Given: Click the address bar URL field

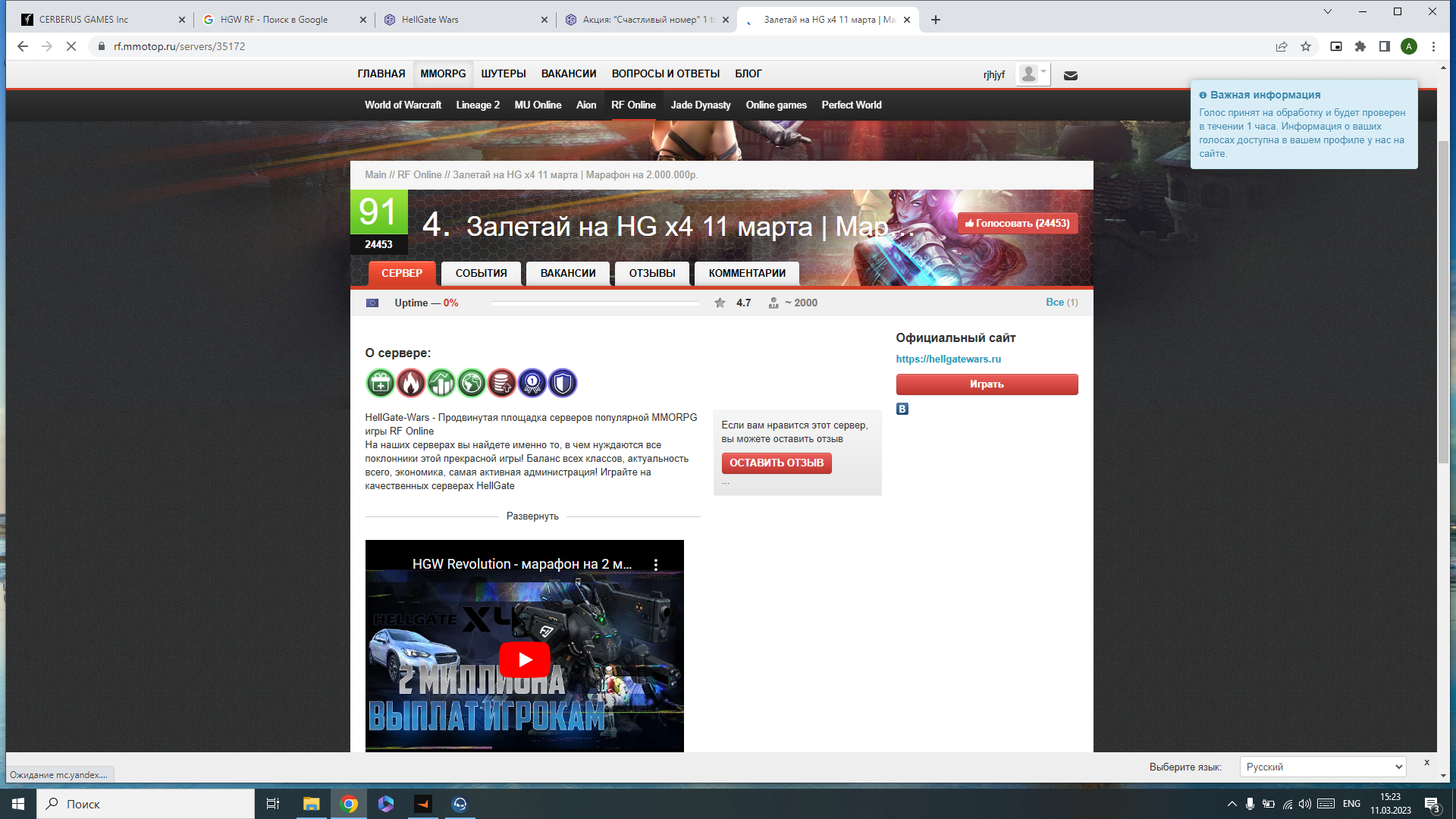Looking at the screenshot, I should coord(682,46).
